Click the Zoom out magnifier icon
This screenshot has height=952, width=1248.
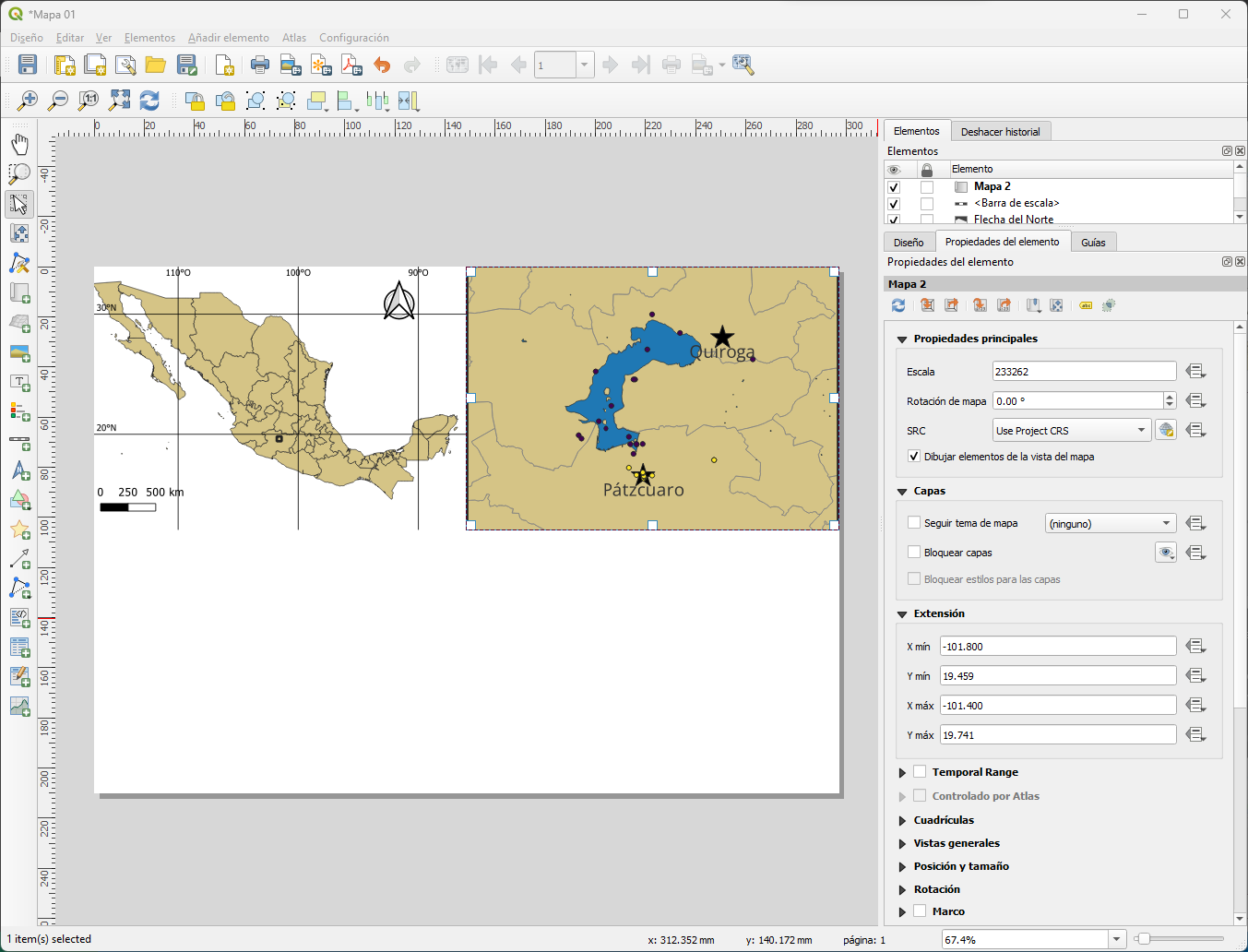pos(58,101)
